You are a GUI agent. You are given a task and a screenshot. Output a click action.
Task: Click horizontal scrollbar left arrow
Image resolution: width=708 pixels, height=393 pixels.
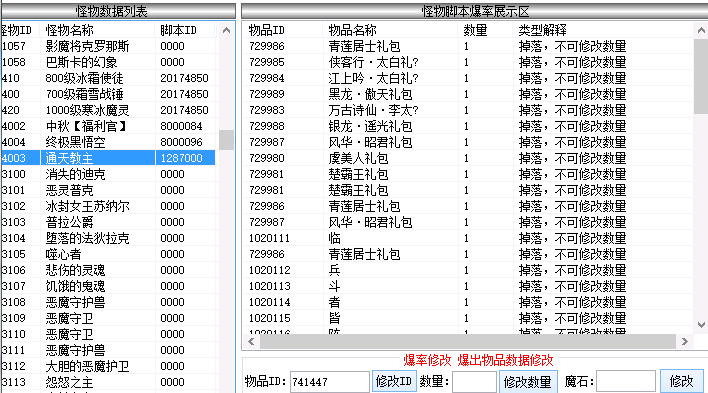click(x=252, y=342)
